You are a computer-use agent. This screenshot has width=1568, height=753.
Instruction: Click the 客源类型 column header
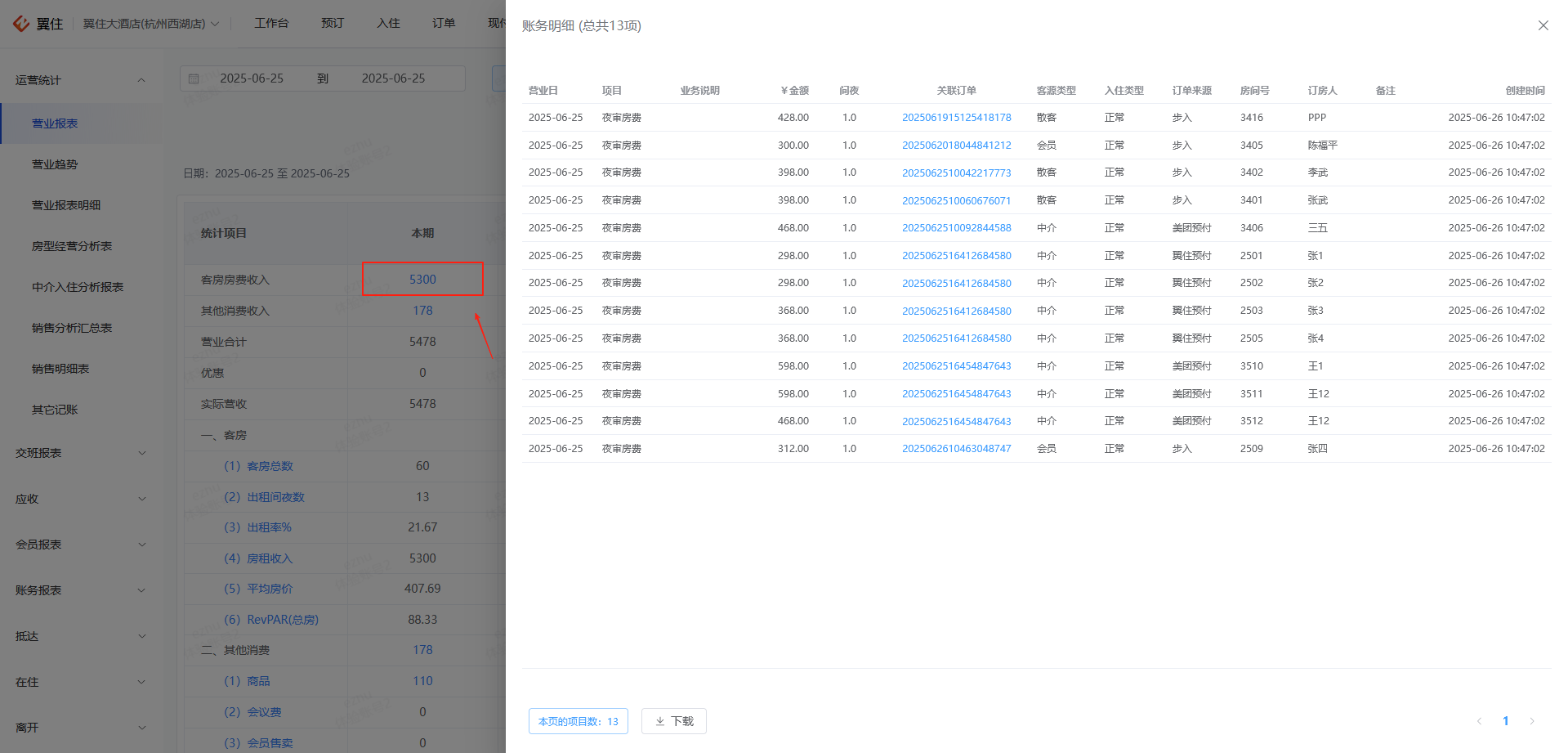(1056, 91)
